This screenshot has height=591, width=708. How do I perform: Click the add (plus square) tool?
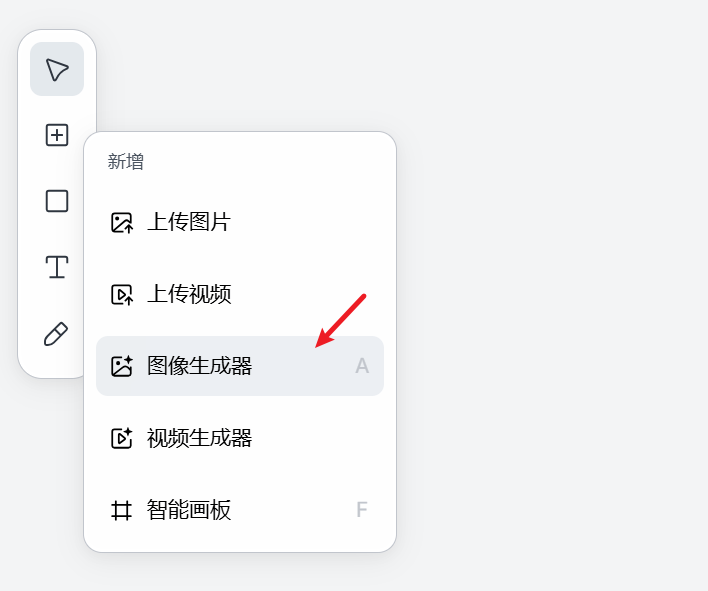coord(57,135)
